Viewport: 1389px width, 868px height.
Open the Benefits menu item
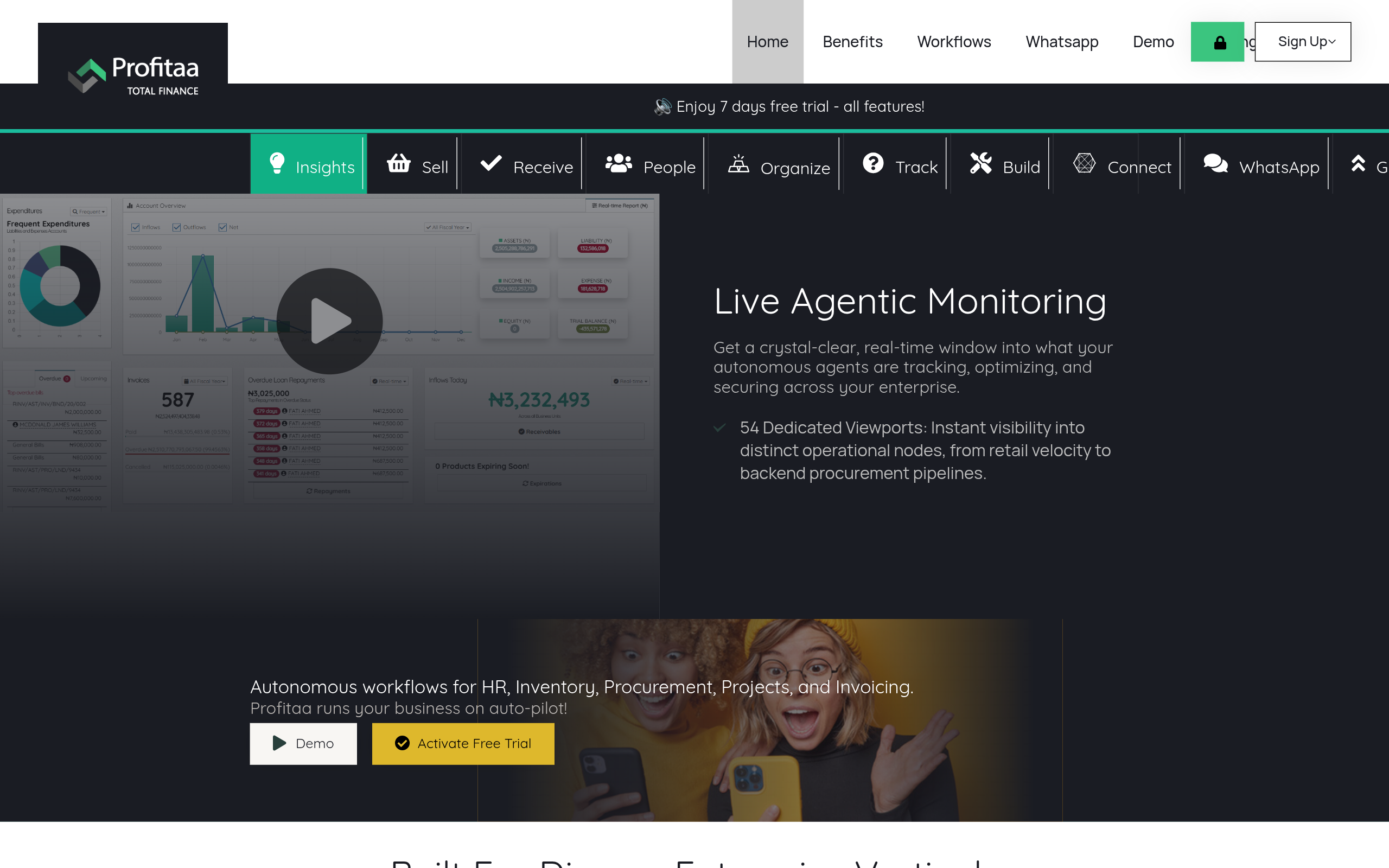click(852, 42)
